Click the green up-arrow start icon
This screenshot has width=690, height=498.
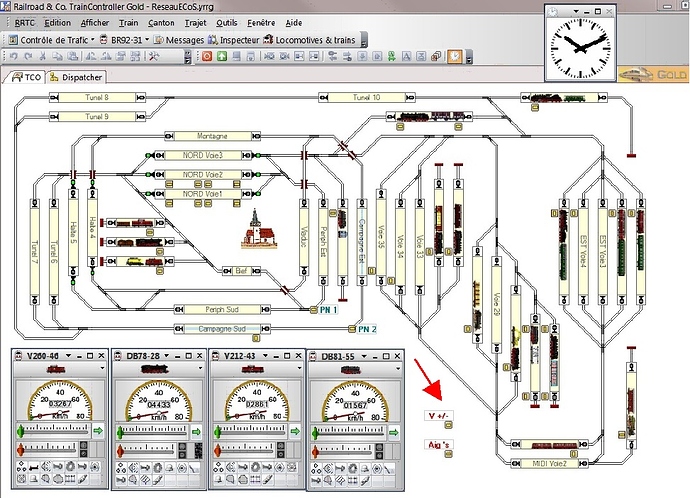[x=222, y=56]
